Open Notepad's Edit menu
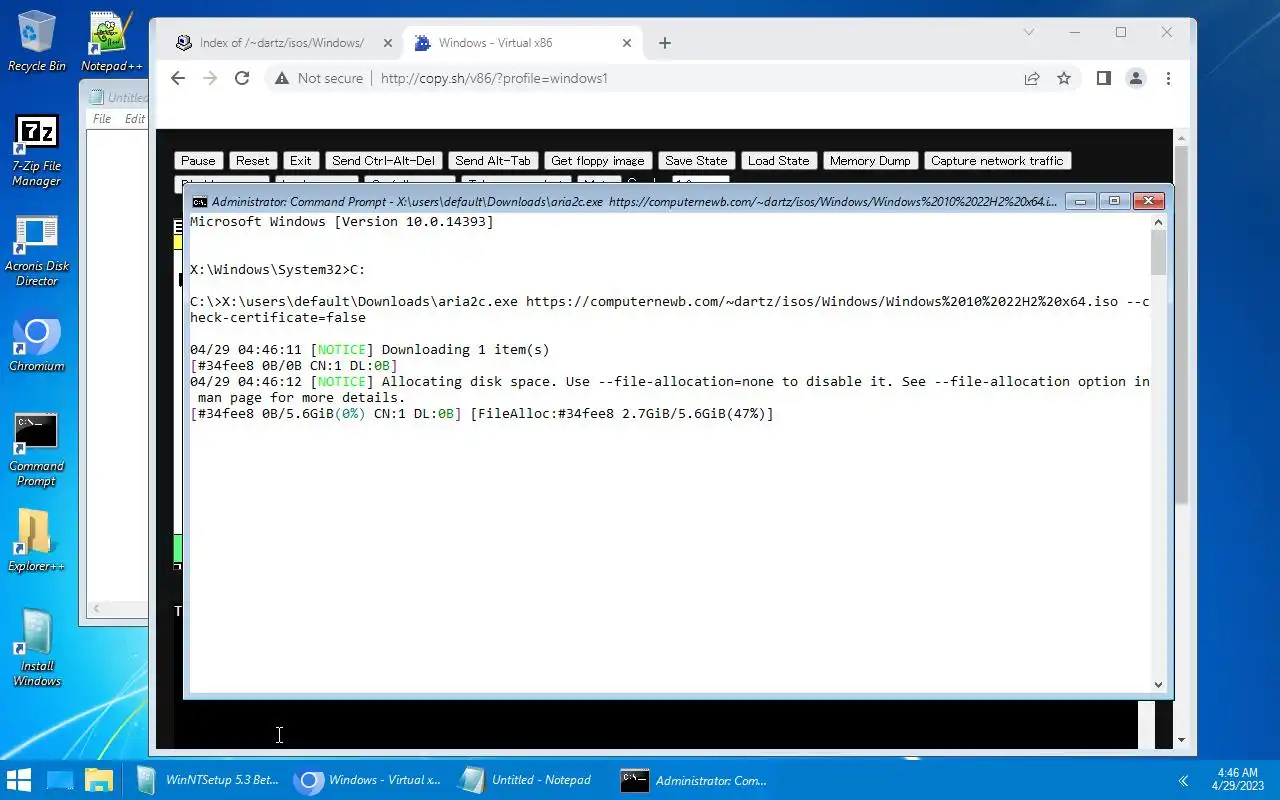 point(135,118)
